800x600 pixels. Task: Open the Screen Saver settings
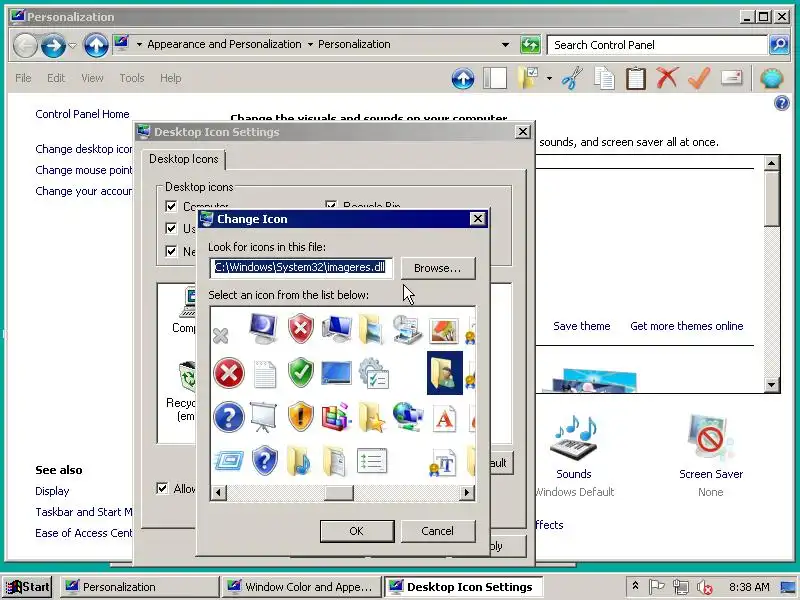pos(711,446)
